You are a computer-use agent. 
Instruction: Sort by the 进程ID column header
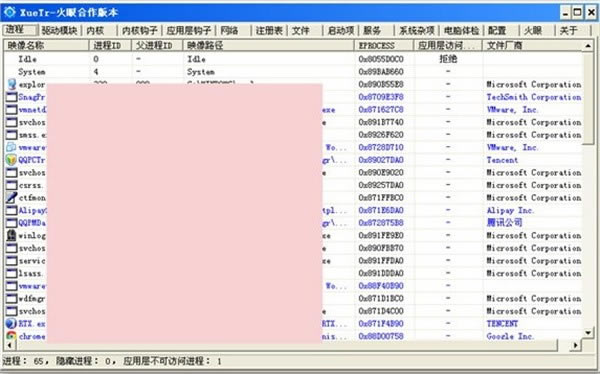[110, 46]
